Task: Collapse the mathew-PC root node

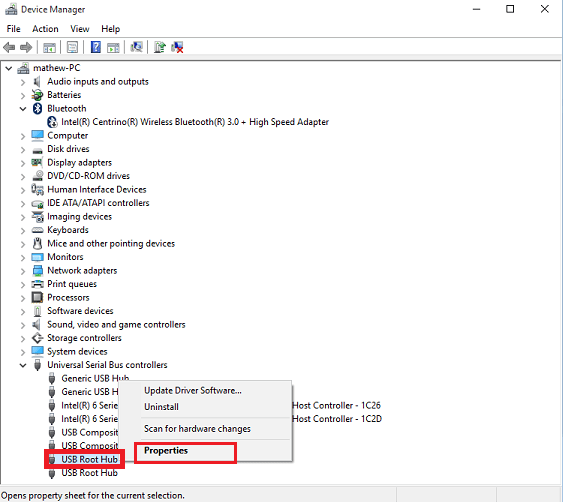Action: (9, 68)
